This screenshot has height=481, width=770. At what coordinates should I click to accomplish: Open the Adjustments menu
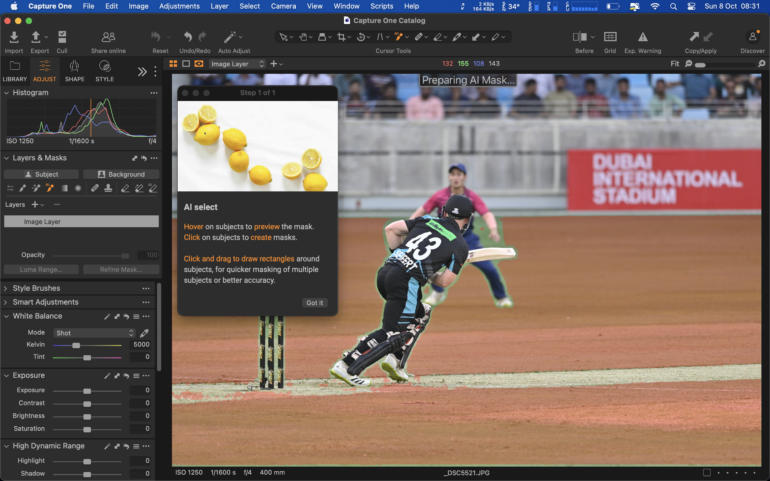point(179,6)
